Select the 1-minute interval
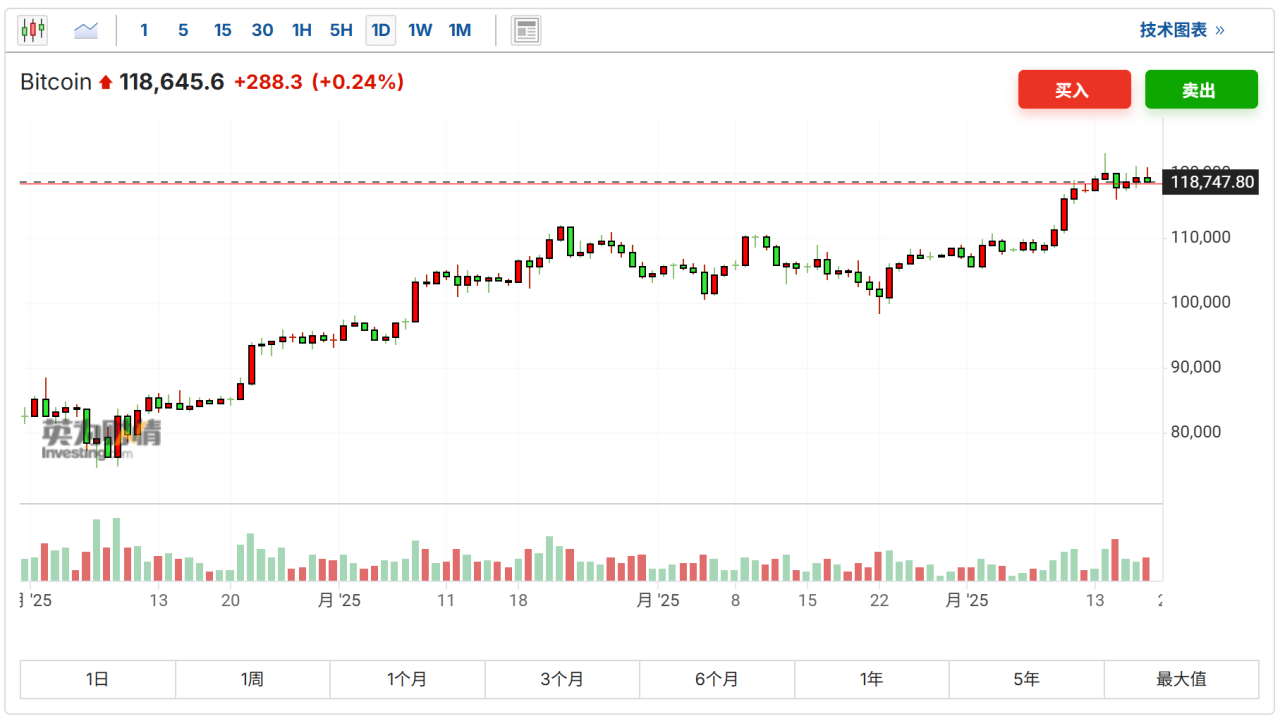 (144, 30)
